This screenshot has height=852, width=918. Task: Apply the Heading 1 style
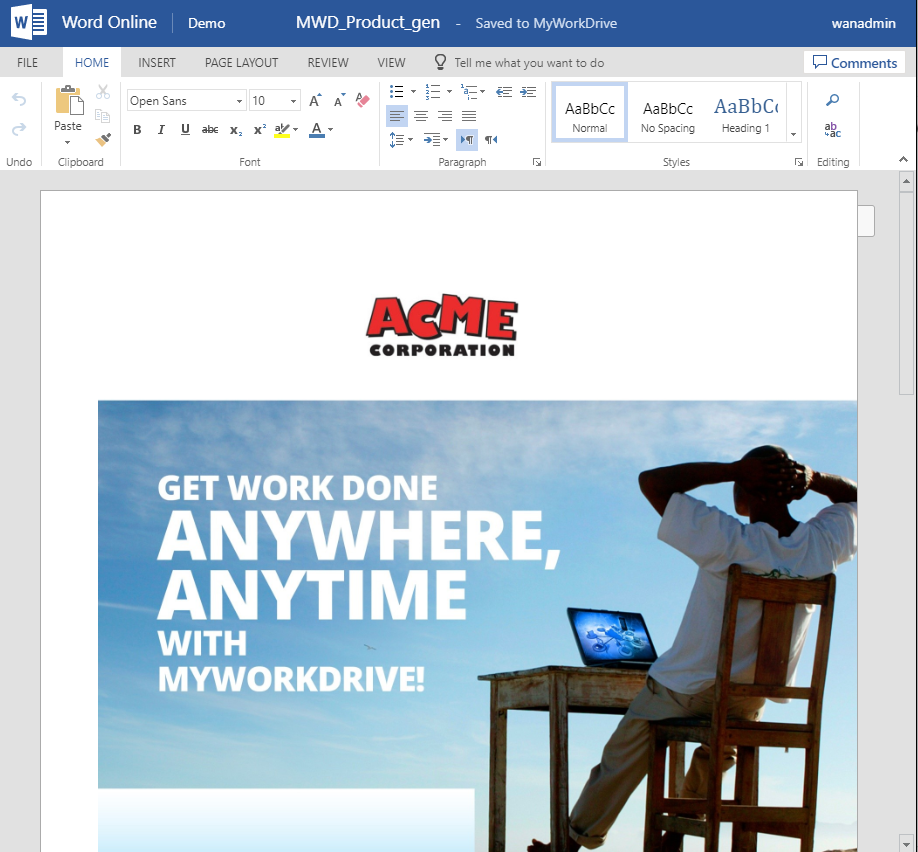(x=746, y=111)
